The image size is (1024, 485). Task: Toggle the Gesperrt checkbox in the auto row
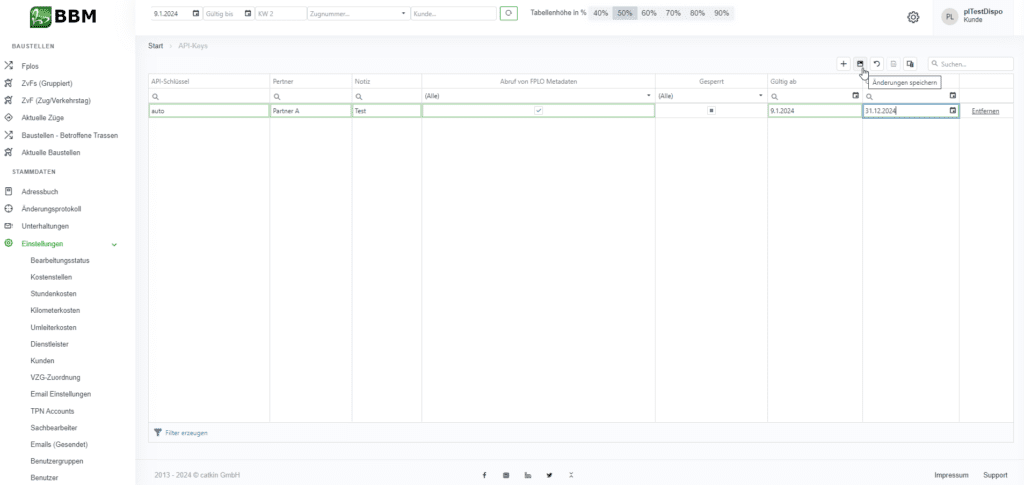[x=711, y=111]
